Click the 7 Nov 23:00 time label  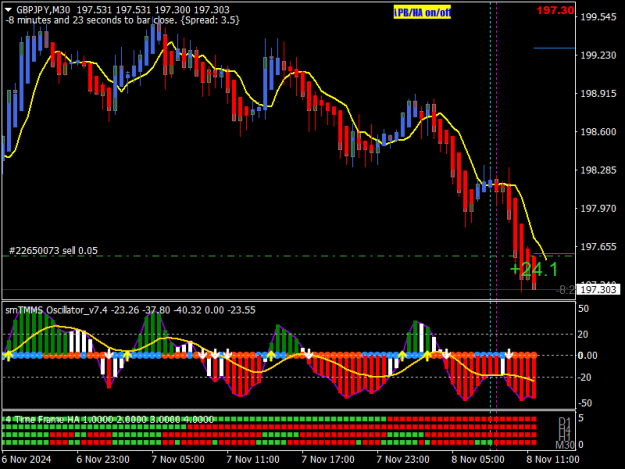coord(403,459)
